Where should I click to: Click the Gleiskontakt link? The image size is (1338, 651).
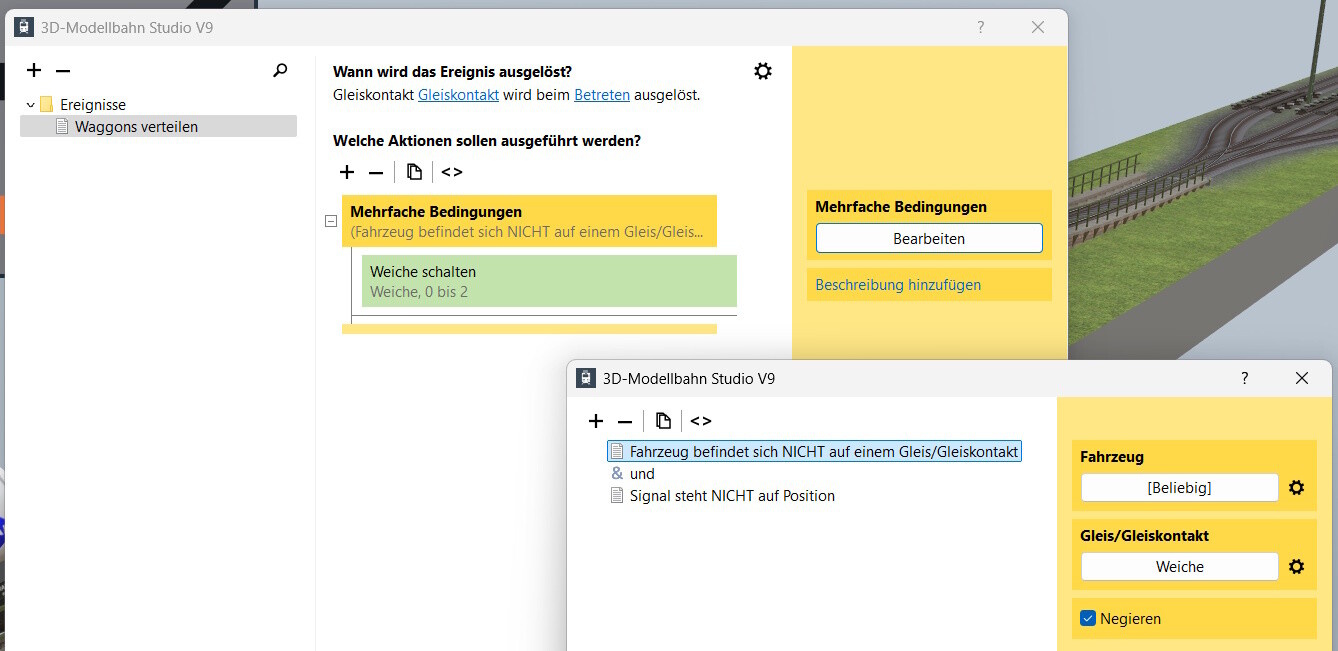tap(458, 95)
